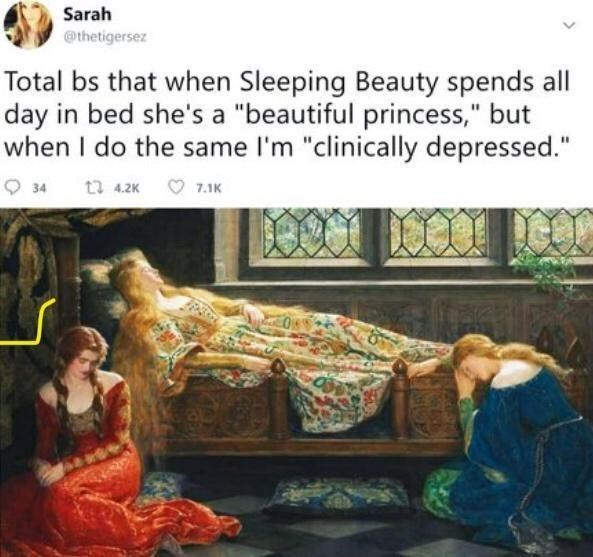Click the @thetigersez handle
Screen dimensions: 593x557
105,37
